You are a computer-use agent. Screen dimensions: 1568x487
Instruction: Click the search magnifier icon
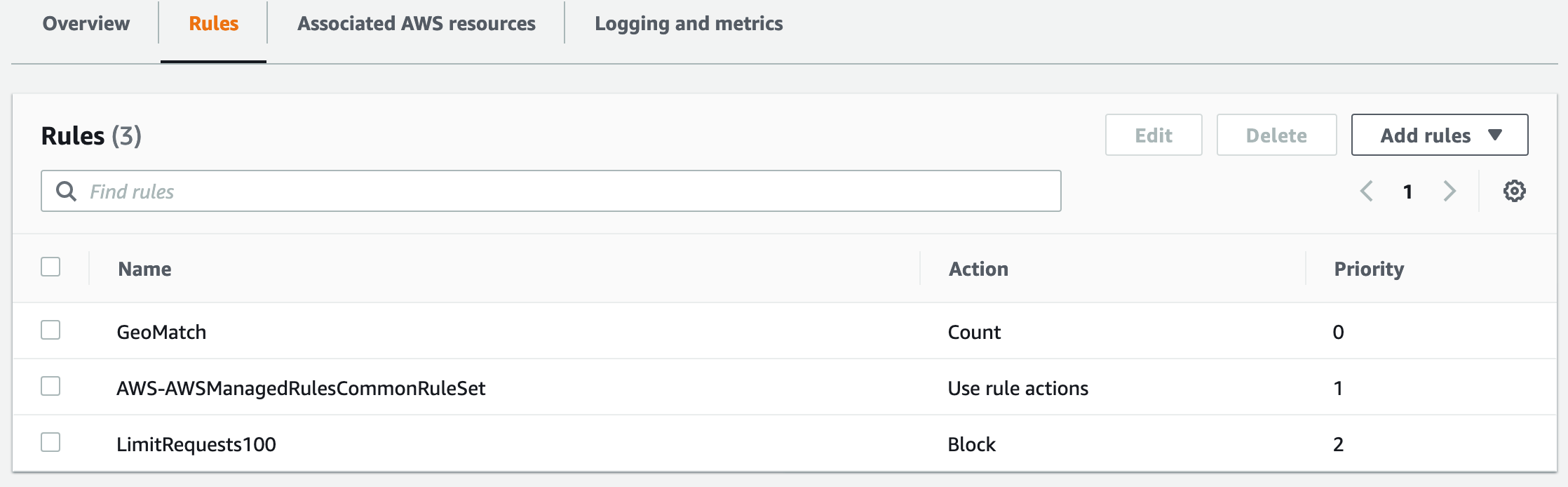pos(66,191)
